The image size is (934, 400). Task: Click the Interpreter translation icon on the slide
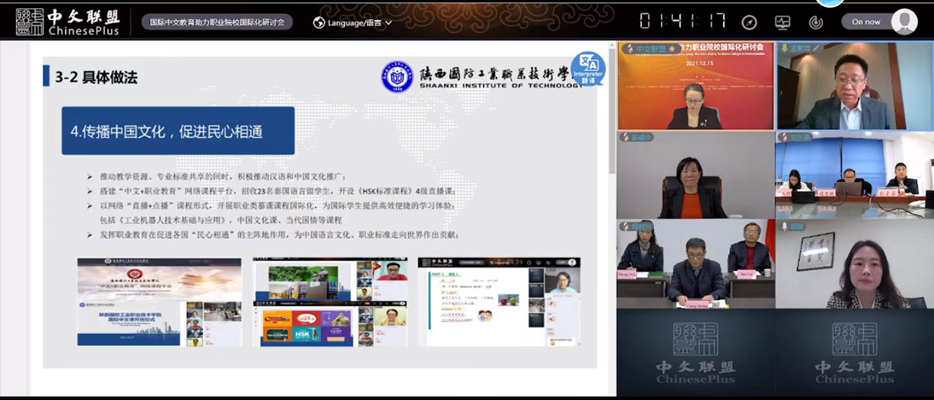588,69
